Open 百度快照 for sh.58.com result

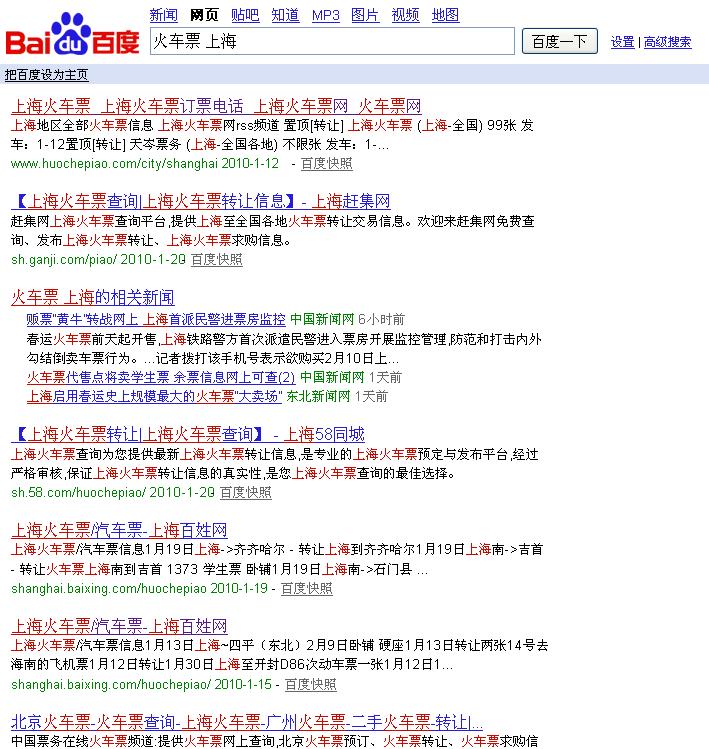(x=246, y=492)
